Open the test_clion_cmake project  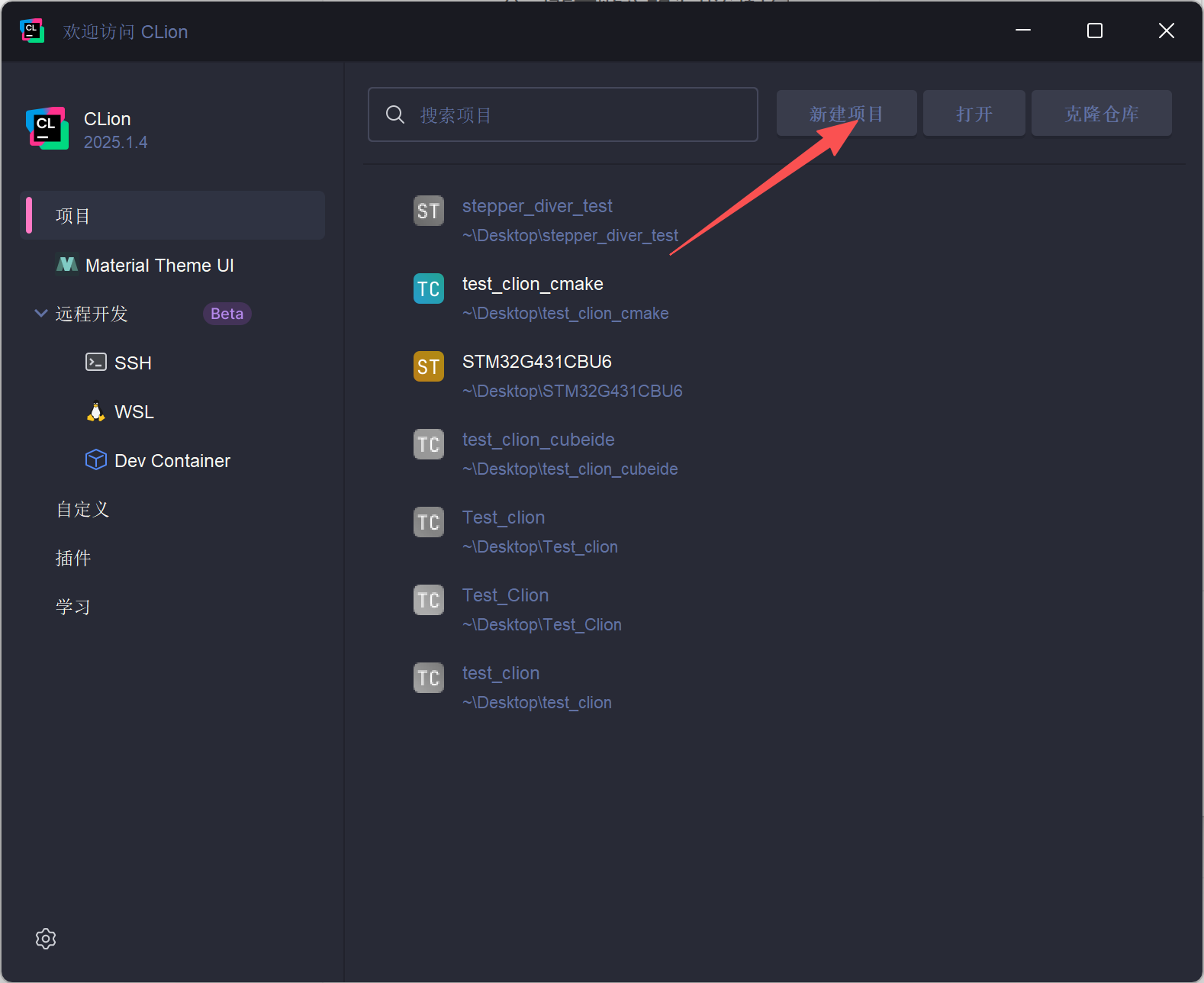coord(533,284)
